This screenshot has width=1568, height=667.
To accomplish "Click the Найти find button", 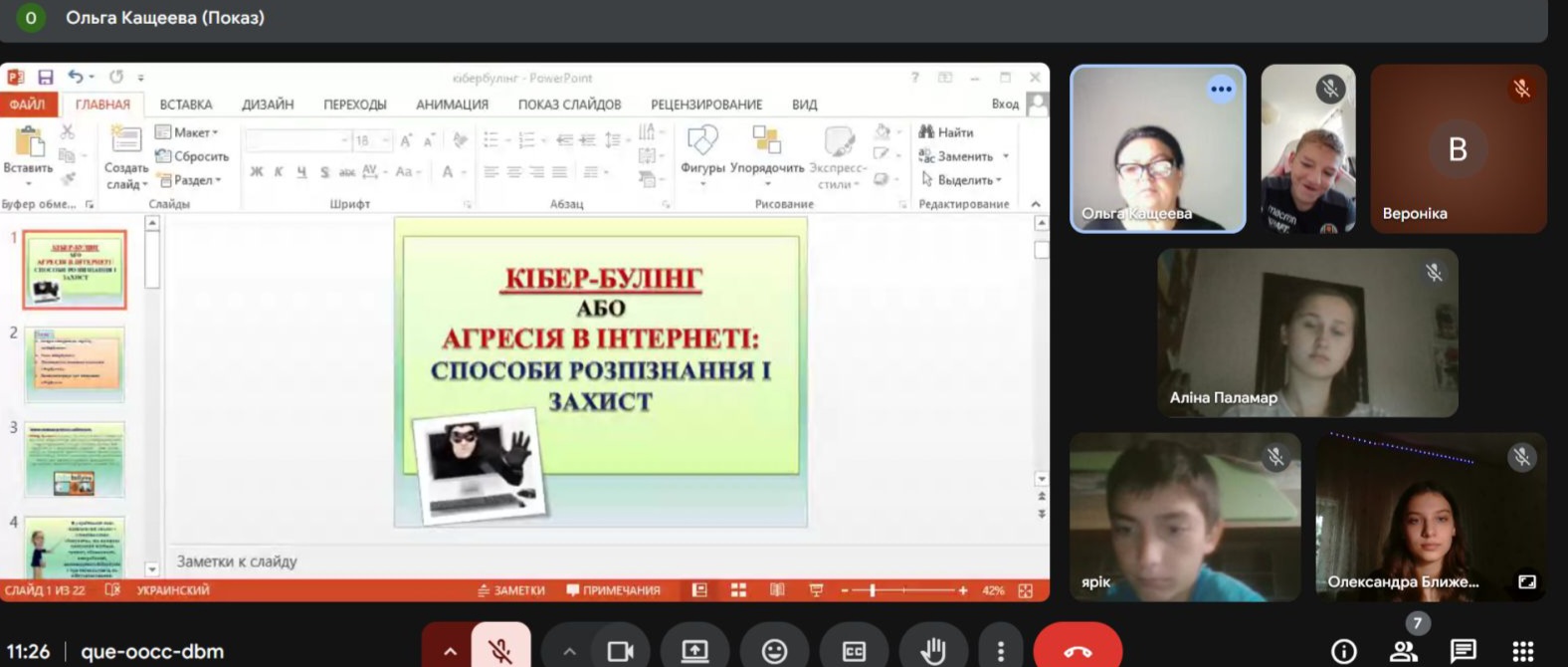I will tap(946, 132).
